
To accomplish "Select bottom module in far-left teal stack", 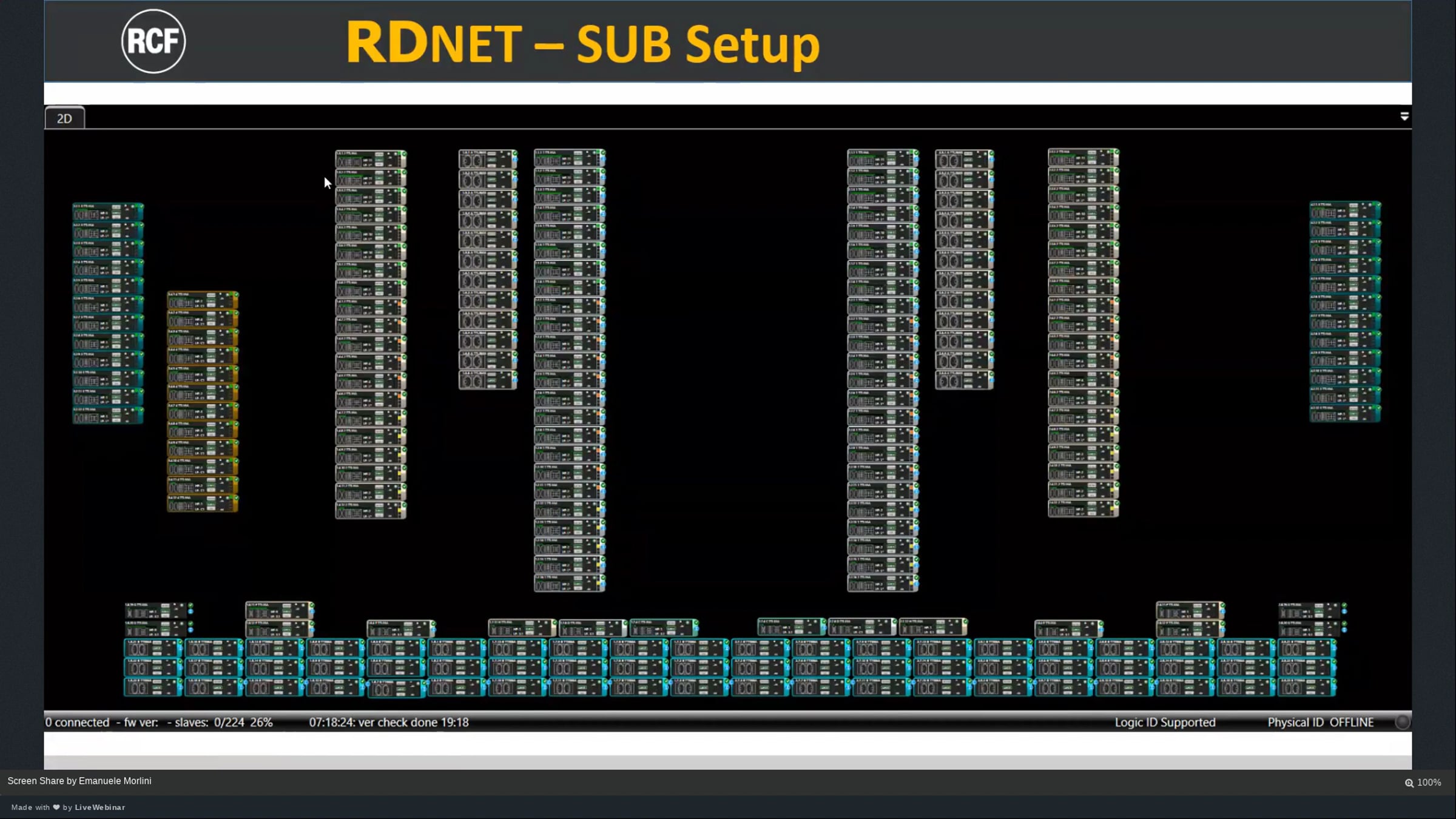I will tap(107, 416).
